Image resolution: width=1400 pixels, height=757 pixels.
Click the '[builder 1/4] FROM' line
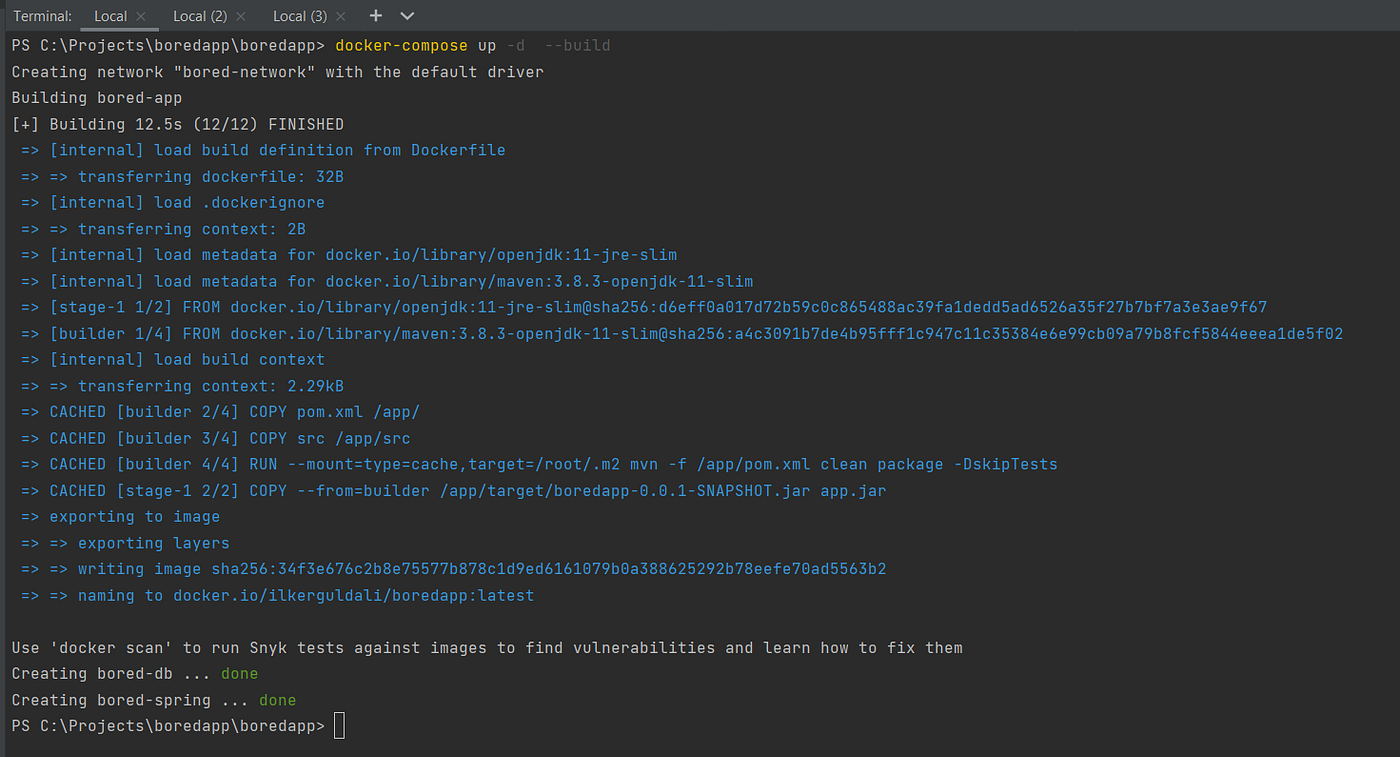point(681,333)
